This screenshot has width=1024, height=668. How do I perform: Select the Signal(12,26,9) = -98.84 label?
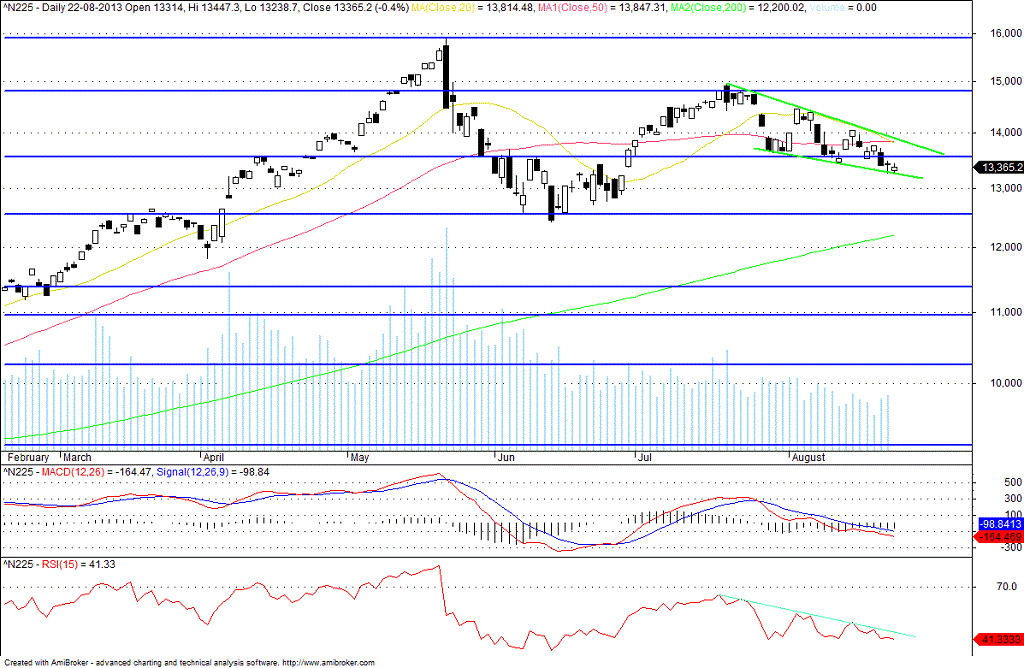[213, 472]
